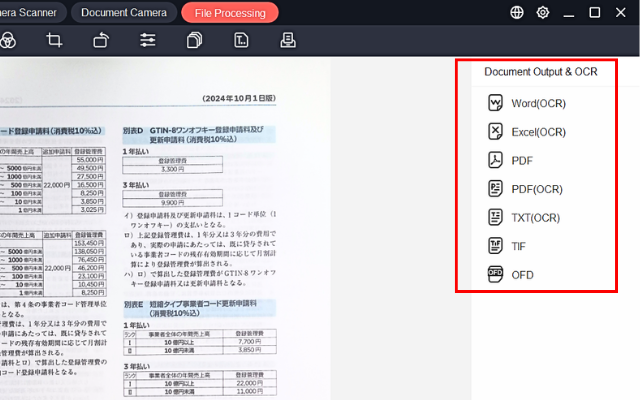Open the language globe icon
This screenshot has width=640, height=400.
click(516, 13)
